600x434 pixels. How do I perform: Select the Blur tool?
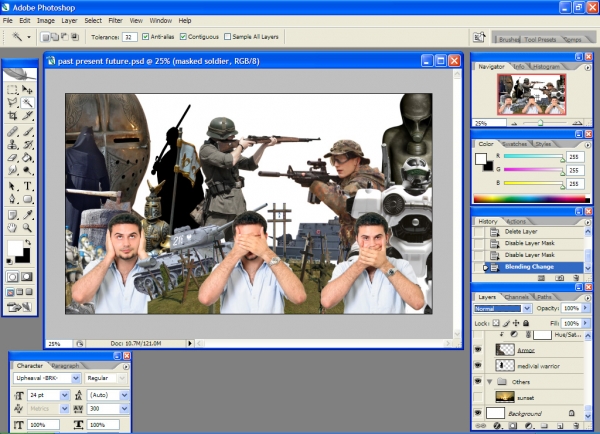[x=13, y=170]
